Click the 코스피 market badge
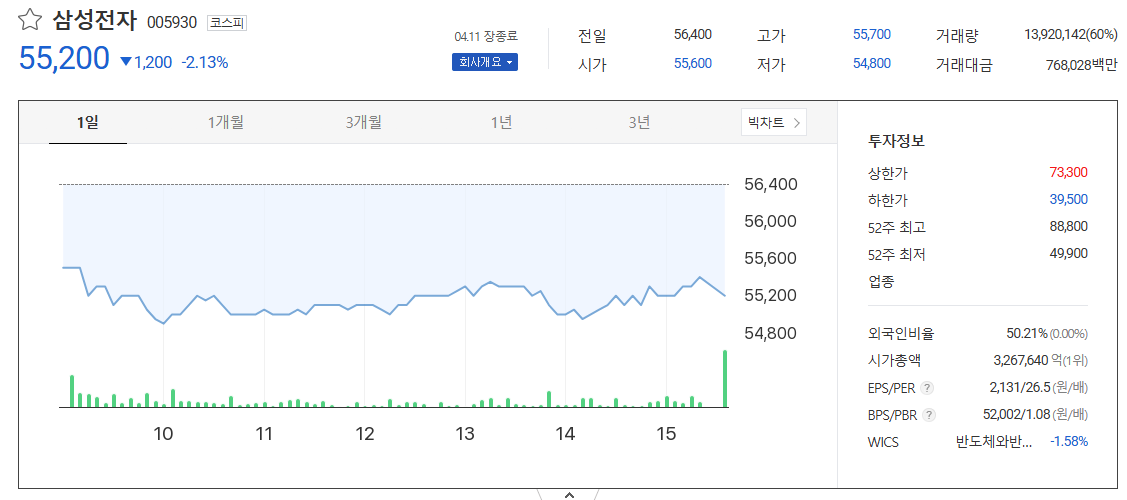This screenshot has height=500, width=1127. coord(227,23)
